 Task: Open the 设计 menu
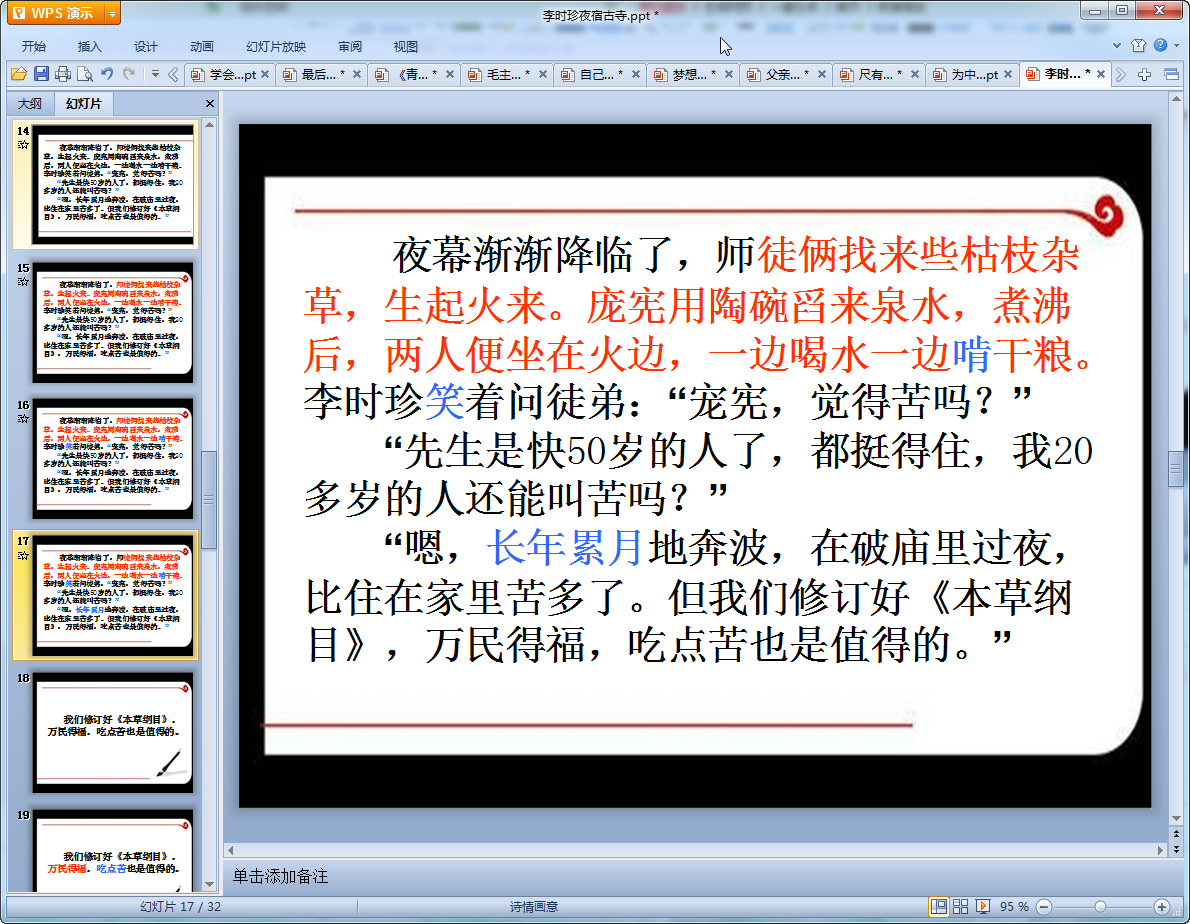tap(146, 46)
